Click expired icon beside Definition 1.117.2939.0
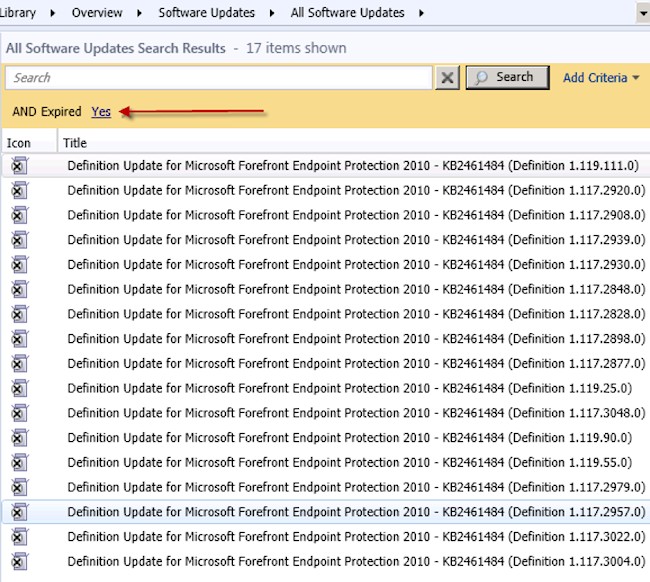Screen dimensions: 650x582 click(x=20, y=240)
